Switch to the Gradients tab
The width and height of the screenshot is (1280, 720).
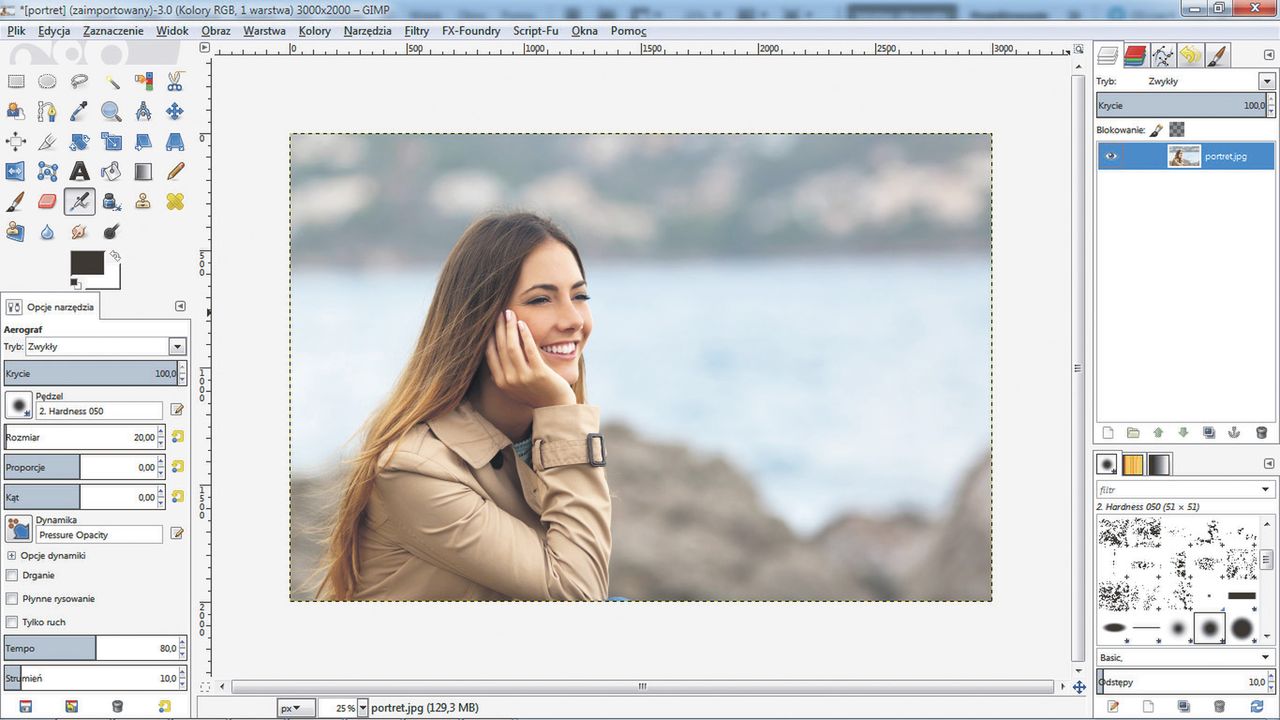tap(1158, 464)
